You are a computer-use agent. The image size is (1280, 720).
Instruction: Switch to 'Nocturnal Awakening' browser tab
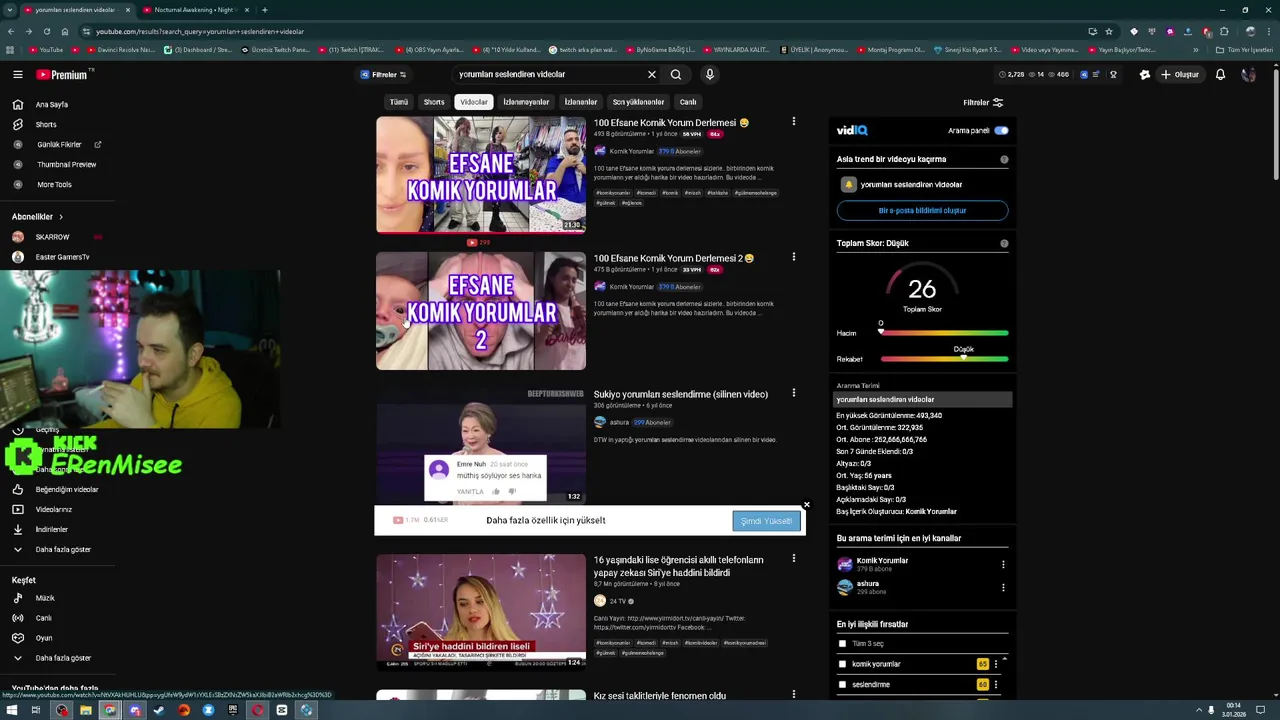coord(193,10)
